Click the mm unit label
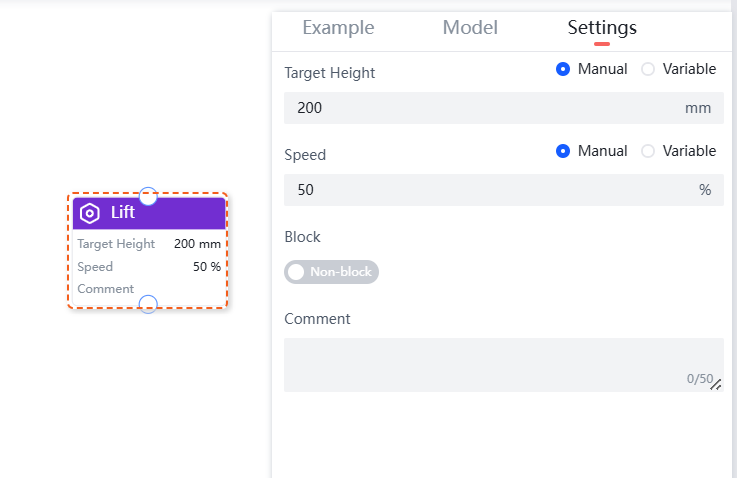Viewport: 737px width, 478px height. (x=698, y=108)
